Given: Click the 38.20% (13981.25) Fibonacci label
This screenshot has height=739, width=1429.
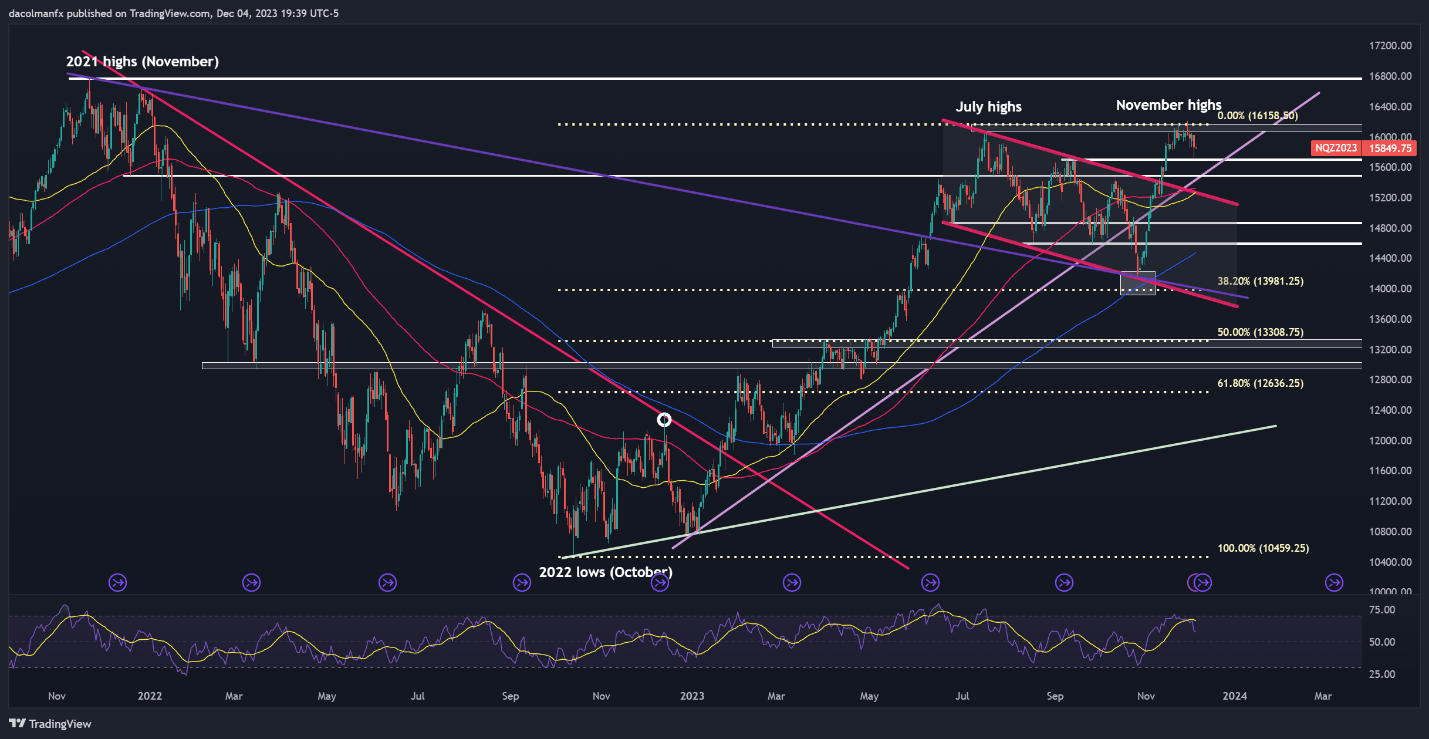Looking at the screenshot, I should 1261,282.
